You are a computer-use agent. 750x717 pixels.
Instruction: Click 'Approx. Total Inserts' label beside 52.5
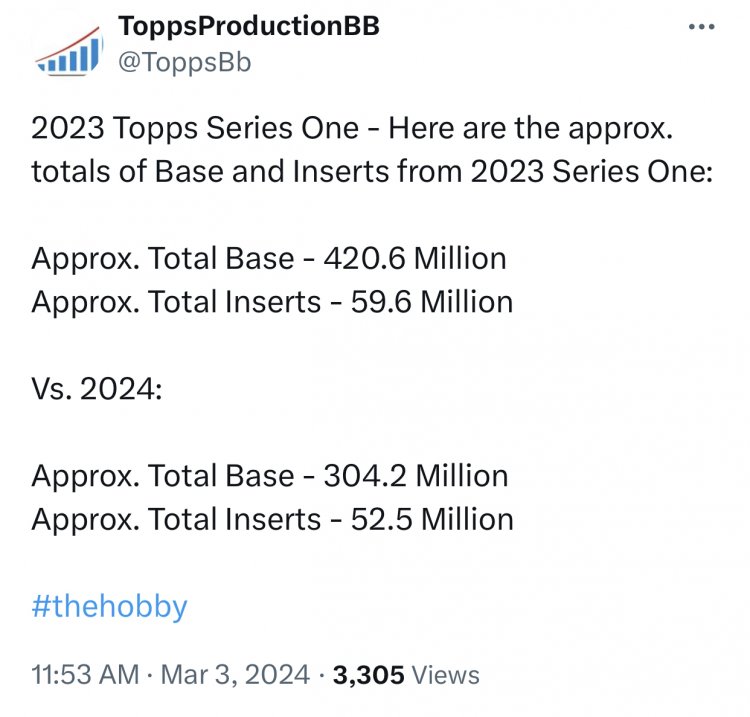click(176, 520)
